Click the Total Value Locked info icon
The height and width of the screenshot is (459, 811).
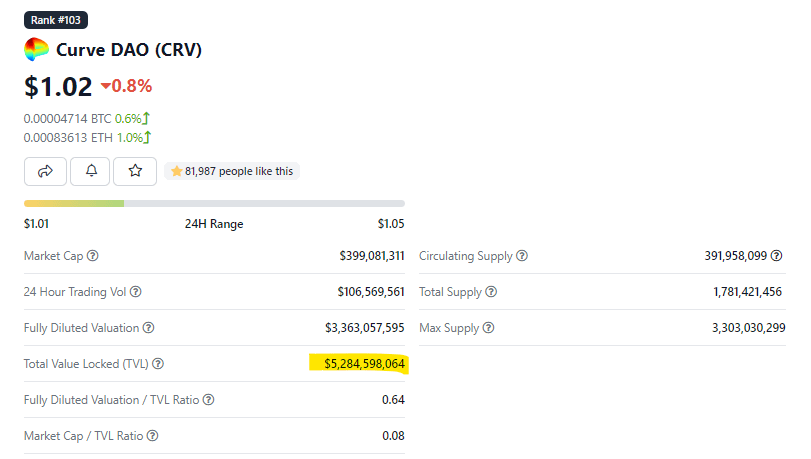point(158,364)
